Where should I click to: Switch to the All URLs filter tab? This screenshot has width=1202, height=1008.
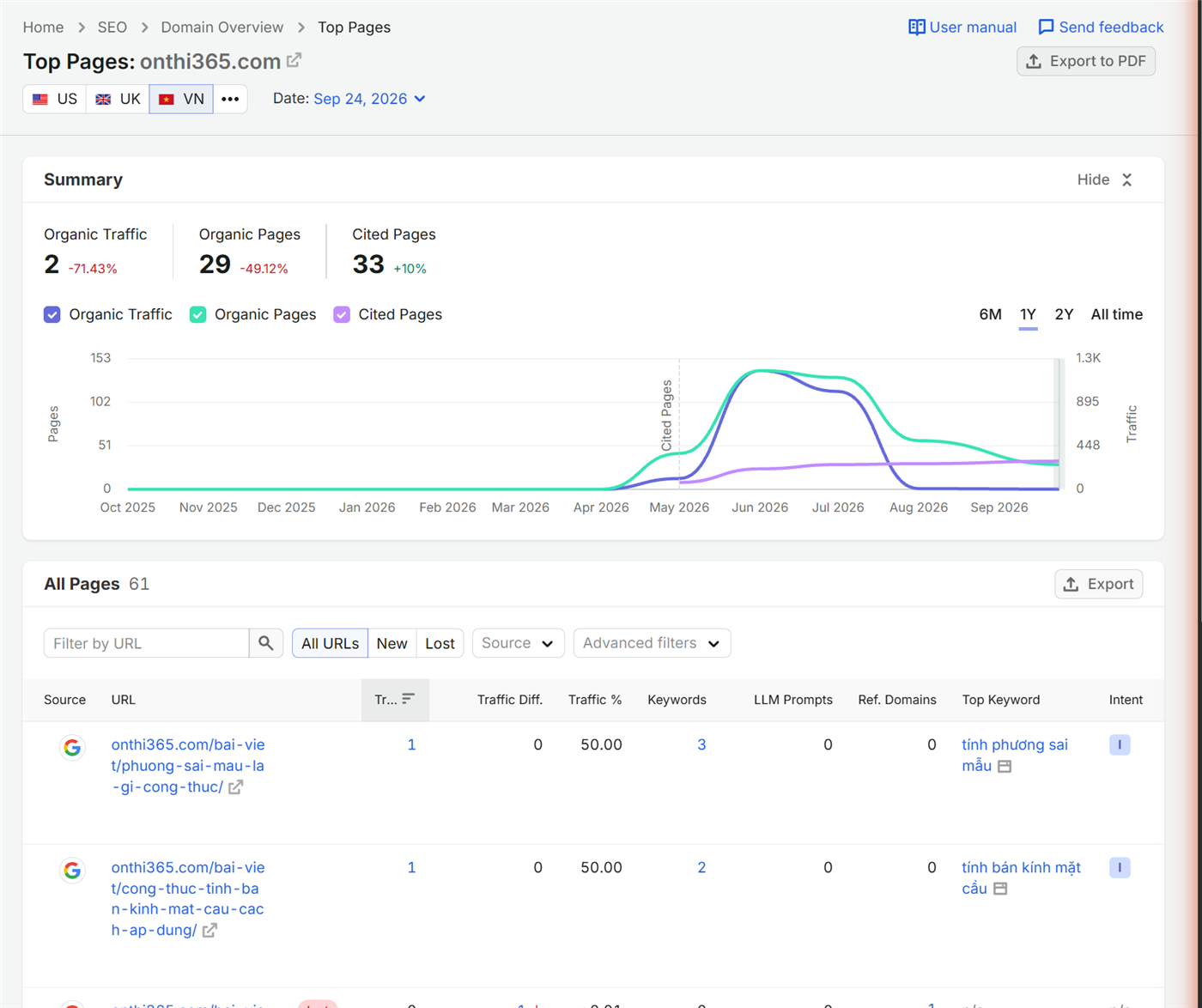(x=330, y=643)
